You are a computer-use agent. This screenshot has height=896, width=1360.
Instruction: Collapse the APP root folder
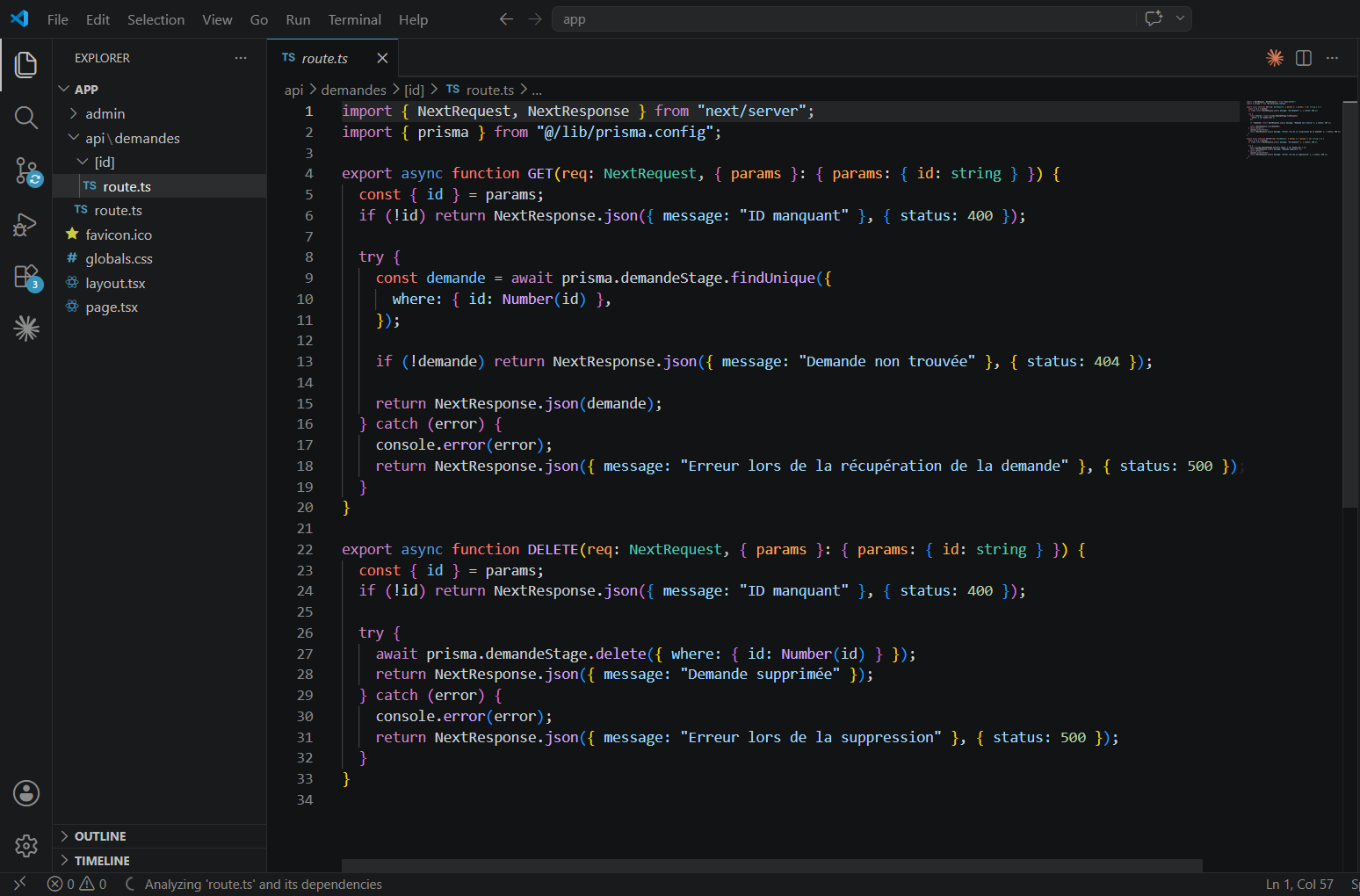158,90
